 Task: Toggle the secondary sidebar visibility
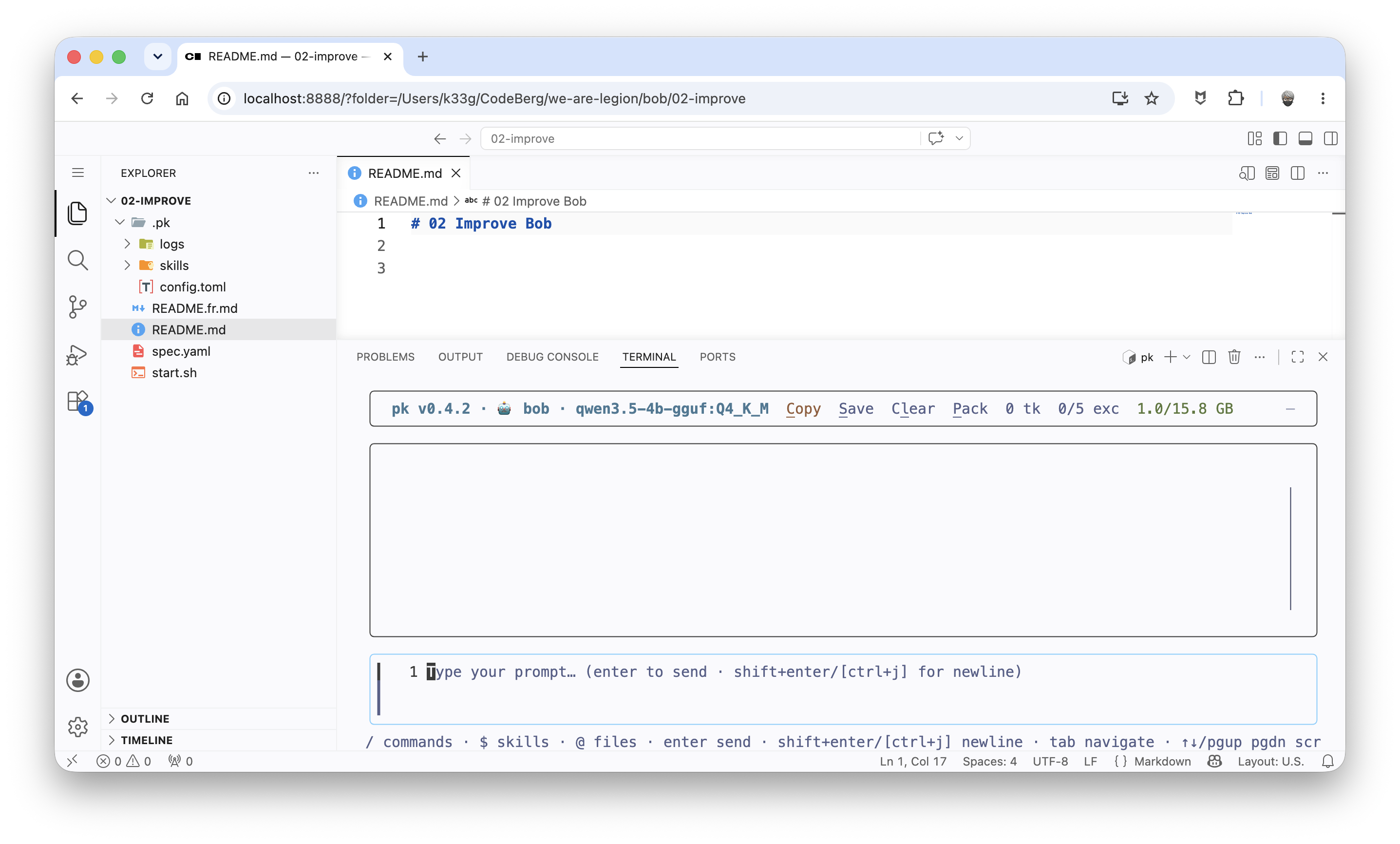pyautogui.click(x=1331, y=139)
